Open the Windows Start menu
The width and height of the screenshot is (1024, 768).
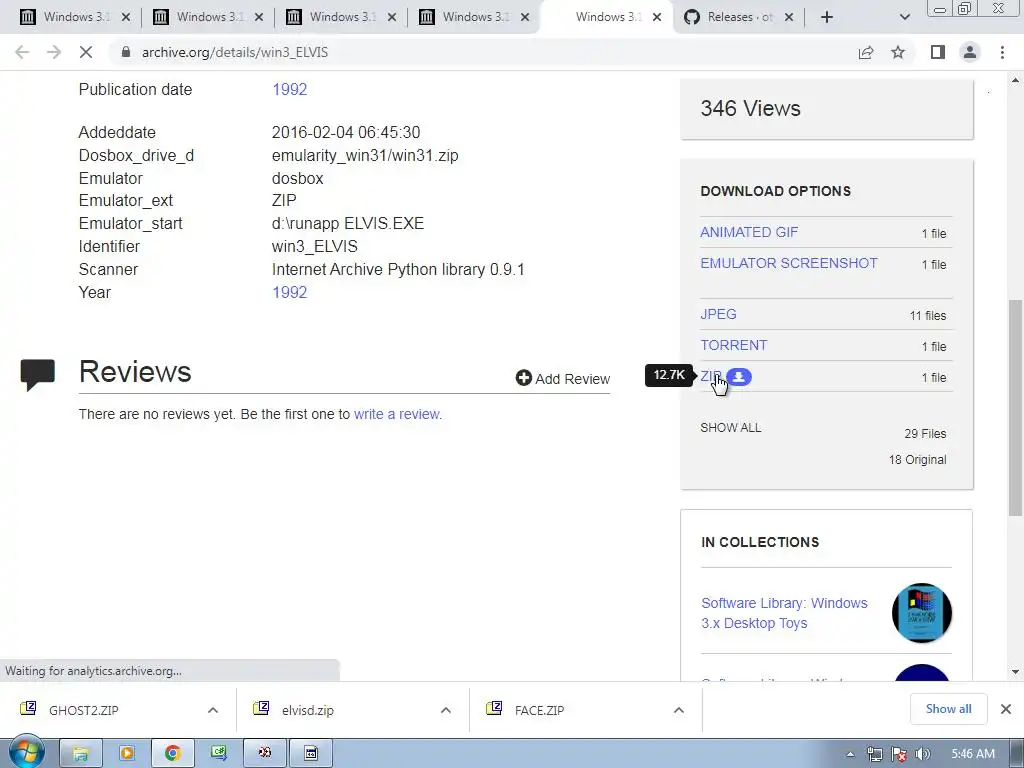[x=26, y=753]
